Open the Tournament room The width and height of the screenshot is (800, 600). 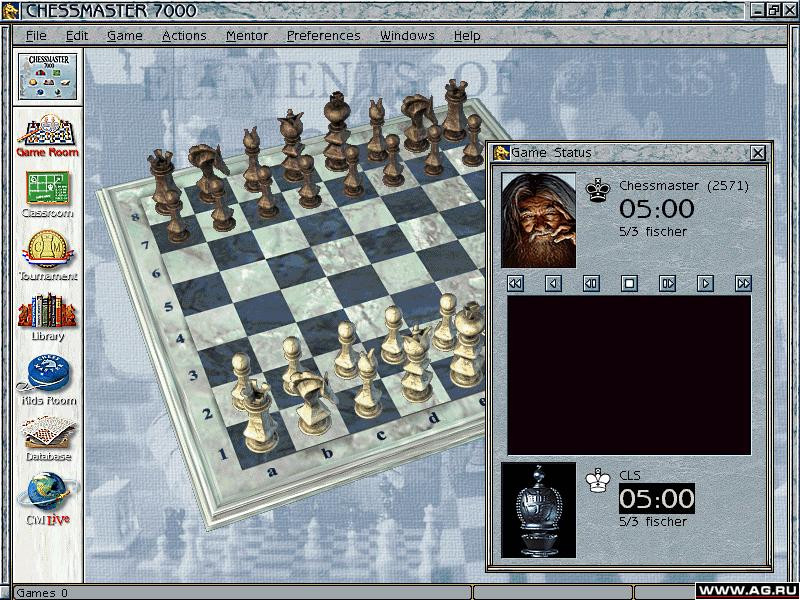click(x=47, y=255)
